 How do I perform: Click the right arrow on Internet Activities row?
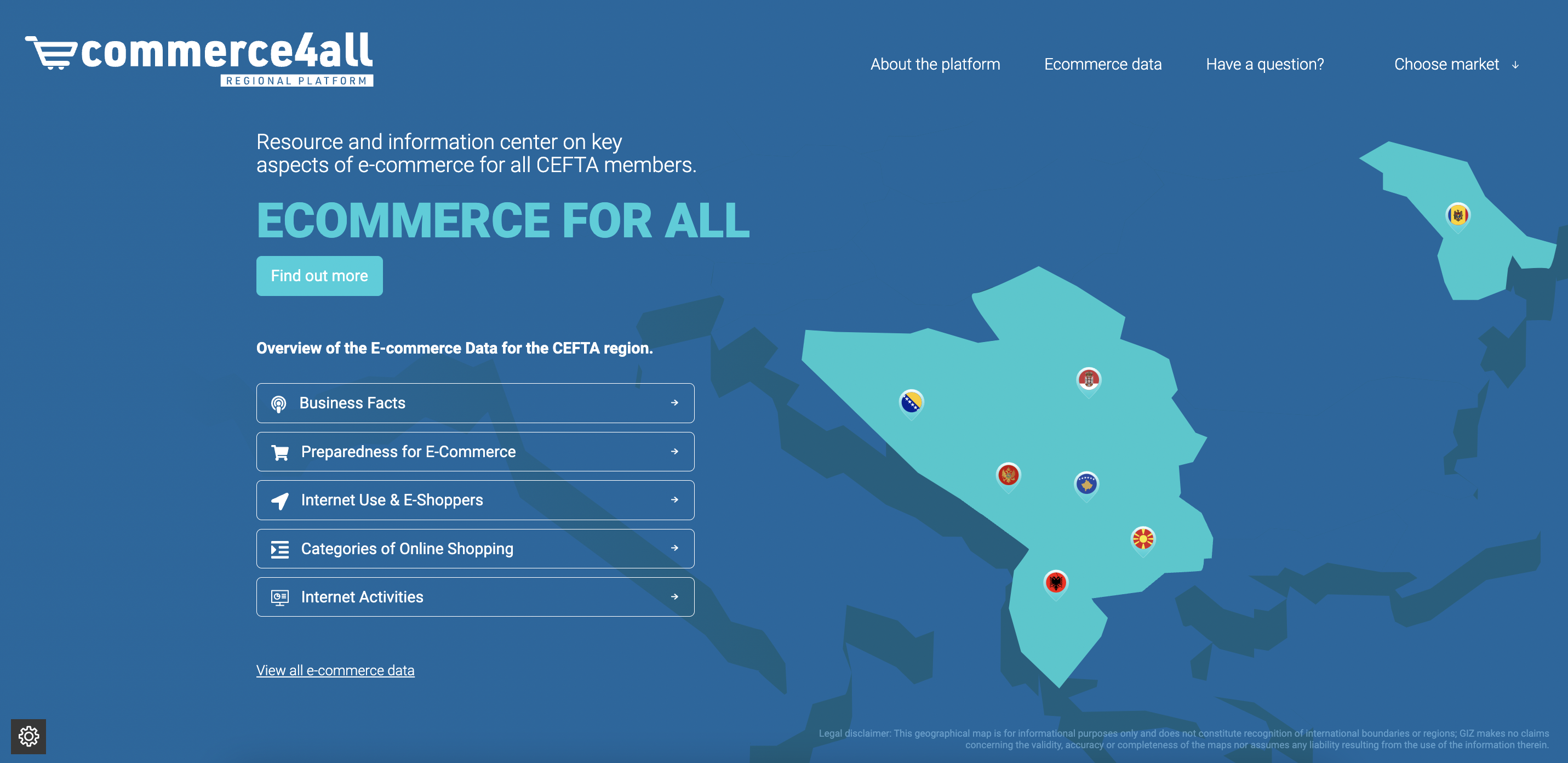pyautogui.click(x=674, y=597)
